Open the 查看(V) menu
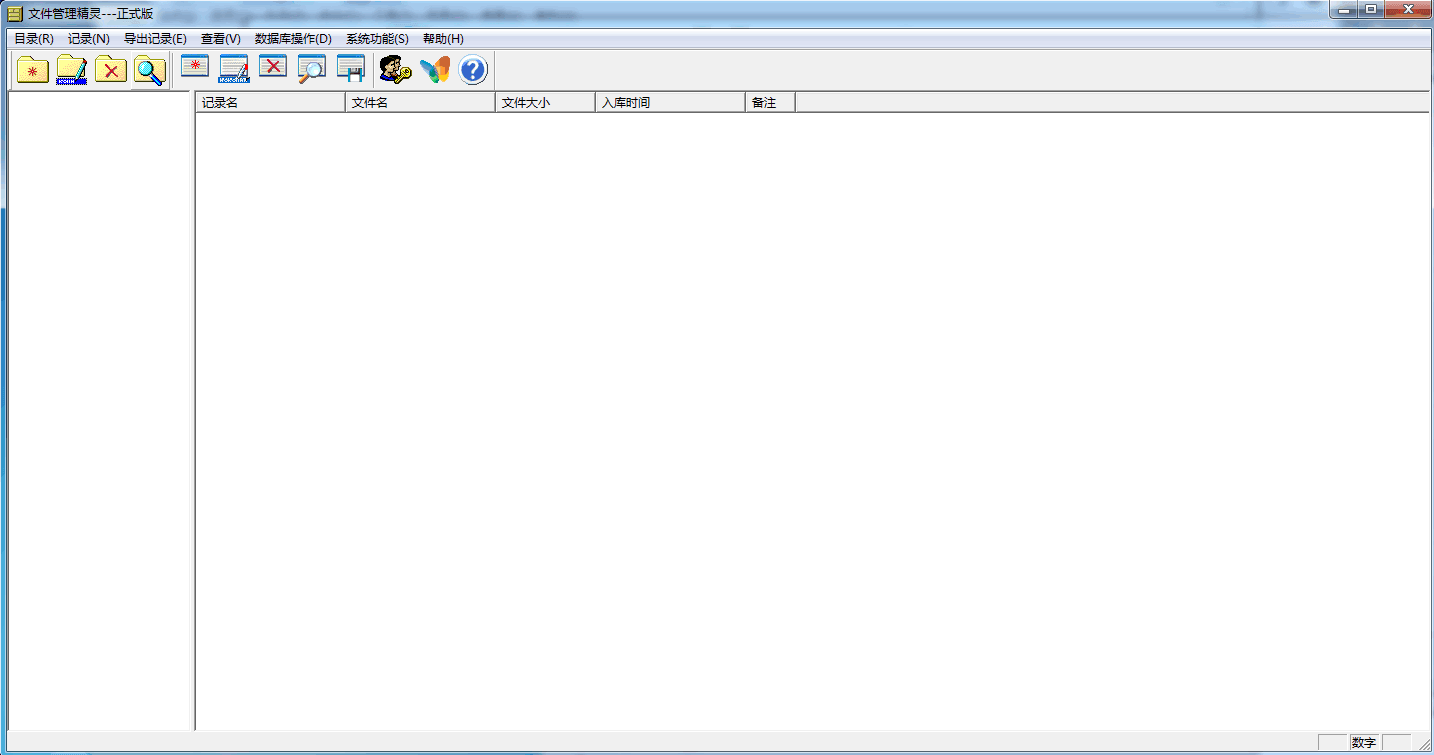 pos(221,39)
